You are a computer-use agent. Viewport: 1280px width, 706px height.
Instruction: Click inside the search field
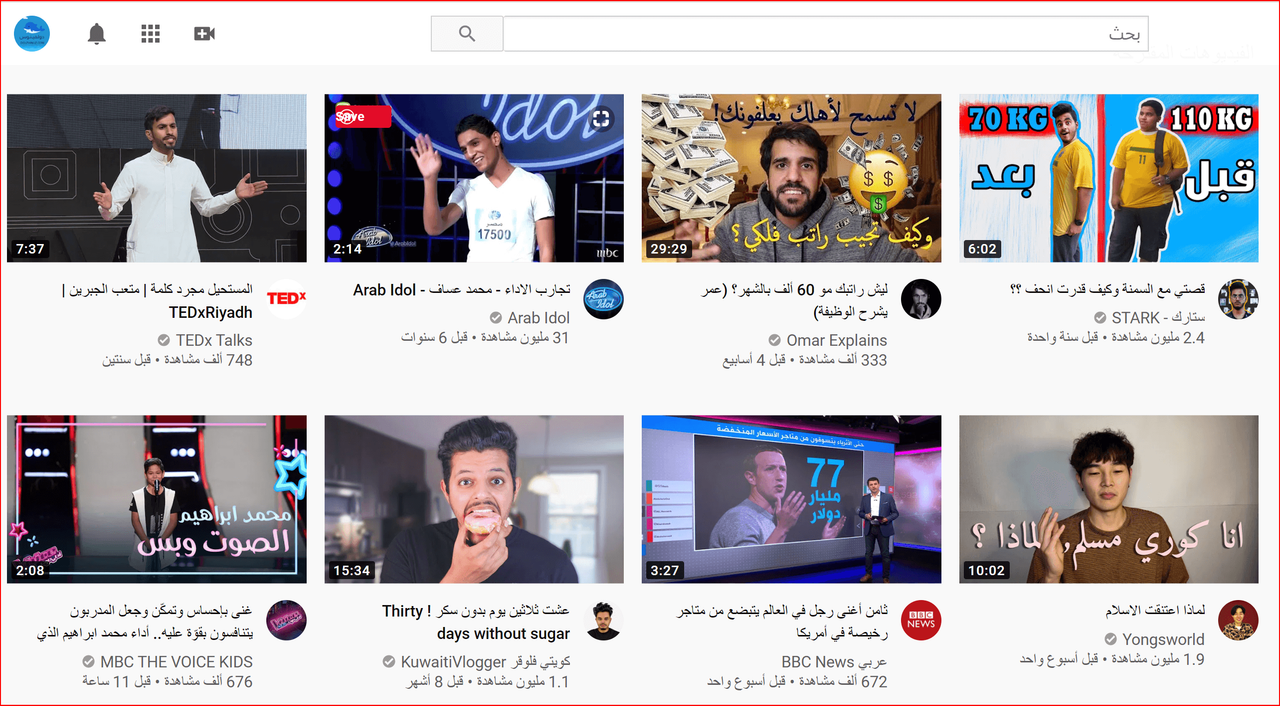(826, 33)
